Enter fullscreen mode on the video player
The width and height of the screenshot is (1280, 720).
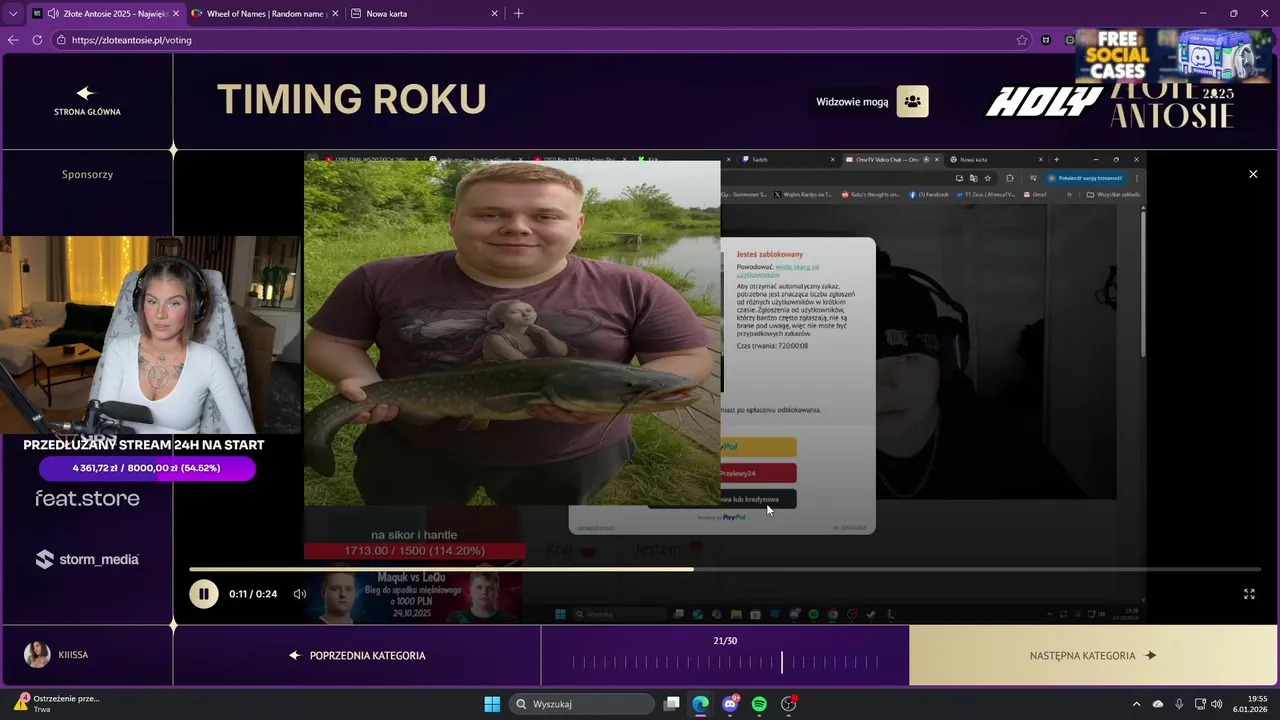(1249, 594)
